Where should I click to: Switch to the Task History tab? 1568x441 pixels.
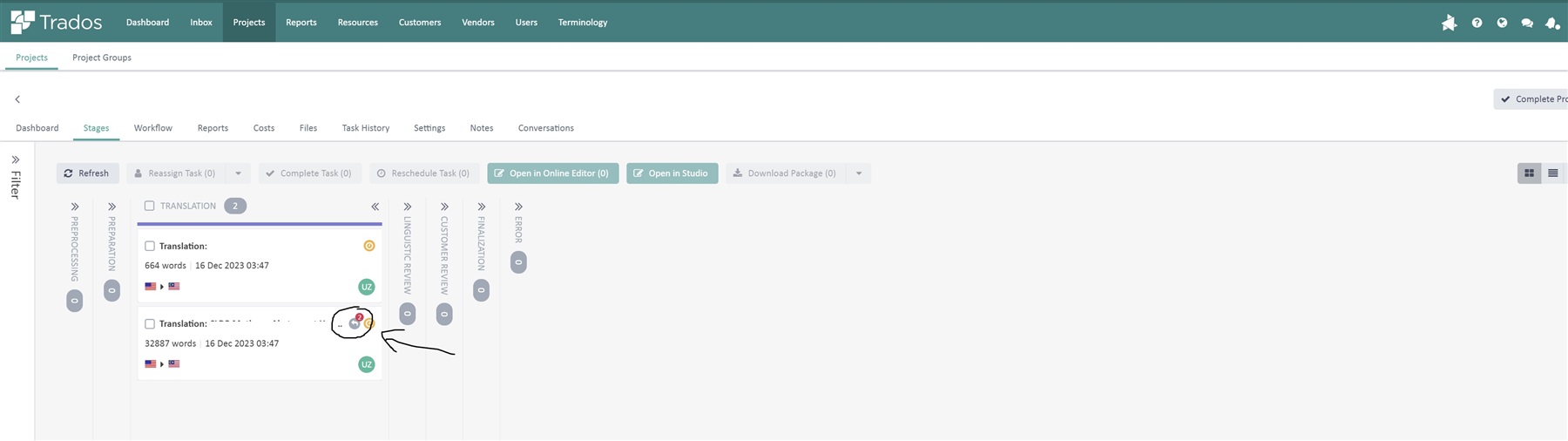[x=366, y=128]
